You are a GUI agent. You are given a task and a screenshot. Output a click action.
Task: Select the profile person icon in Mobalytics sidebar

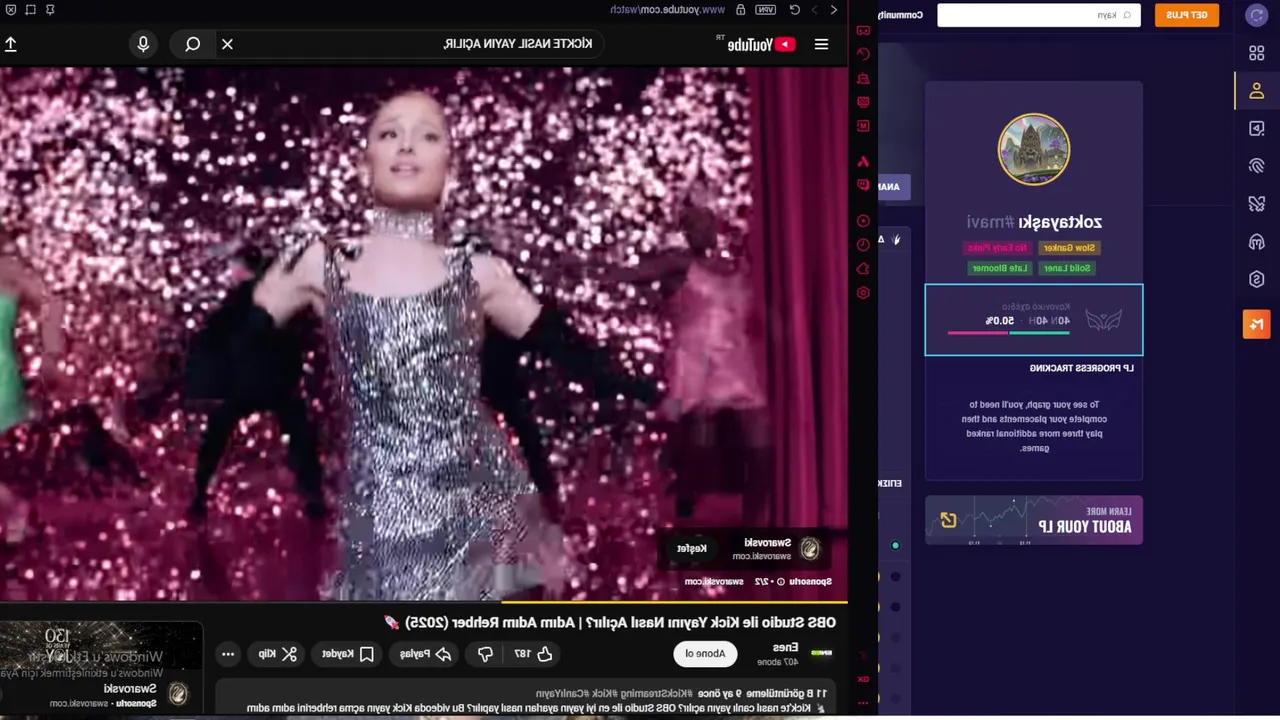coord(1257,91)
